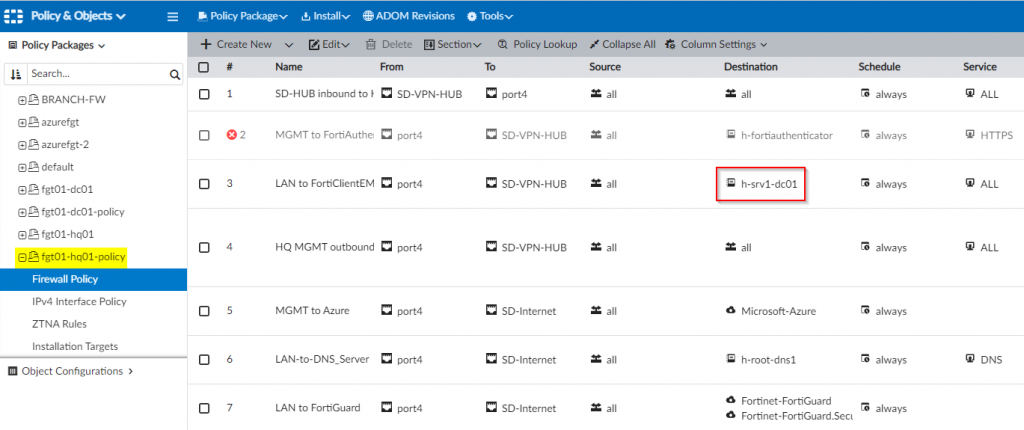Click the h-srv1-dc01 destination object
This screenshot has height=430, width=1024.
coord(768,184)
